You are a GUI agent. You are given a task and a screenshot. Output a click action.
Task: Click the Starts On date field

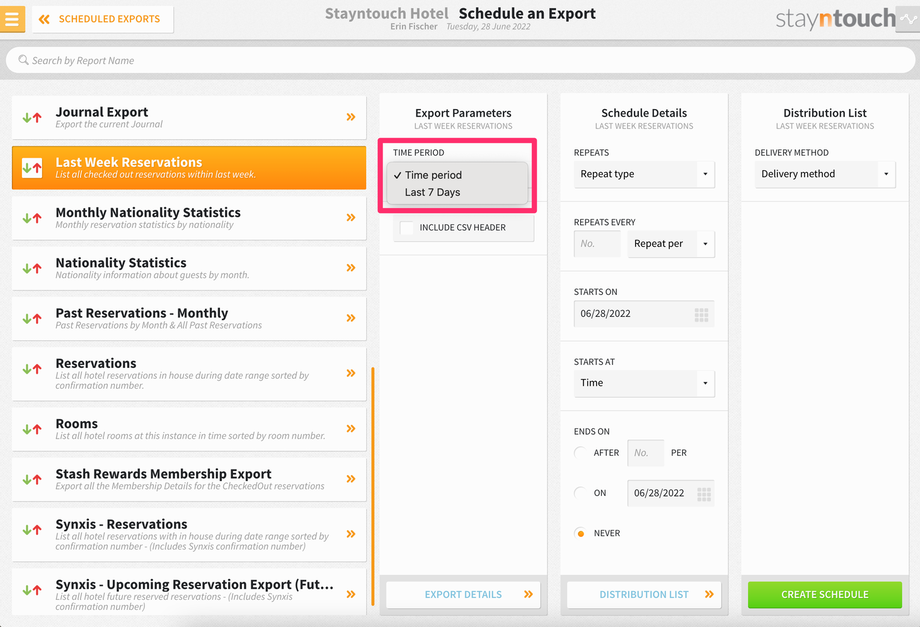[x=644, y=314]
